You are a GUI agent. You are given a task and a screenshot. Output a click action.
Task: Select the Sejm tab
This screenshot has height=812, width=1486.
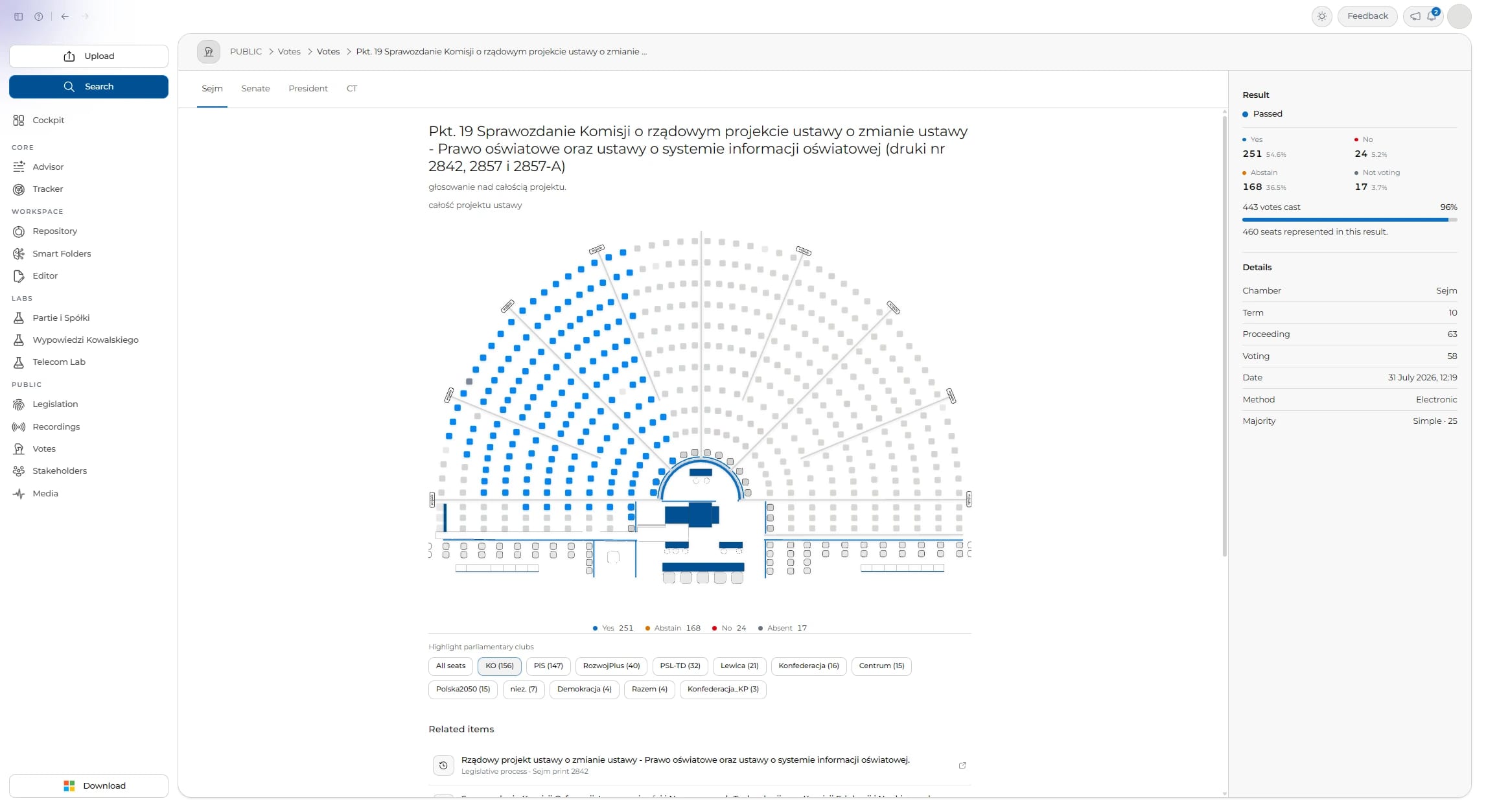(212, 89)
